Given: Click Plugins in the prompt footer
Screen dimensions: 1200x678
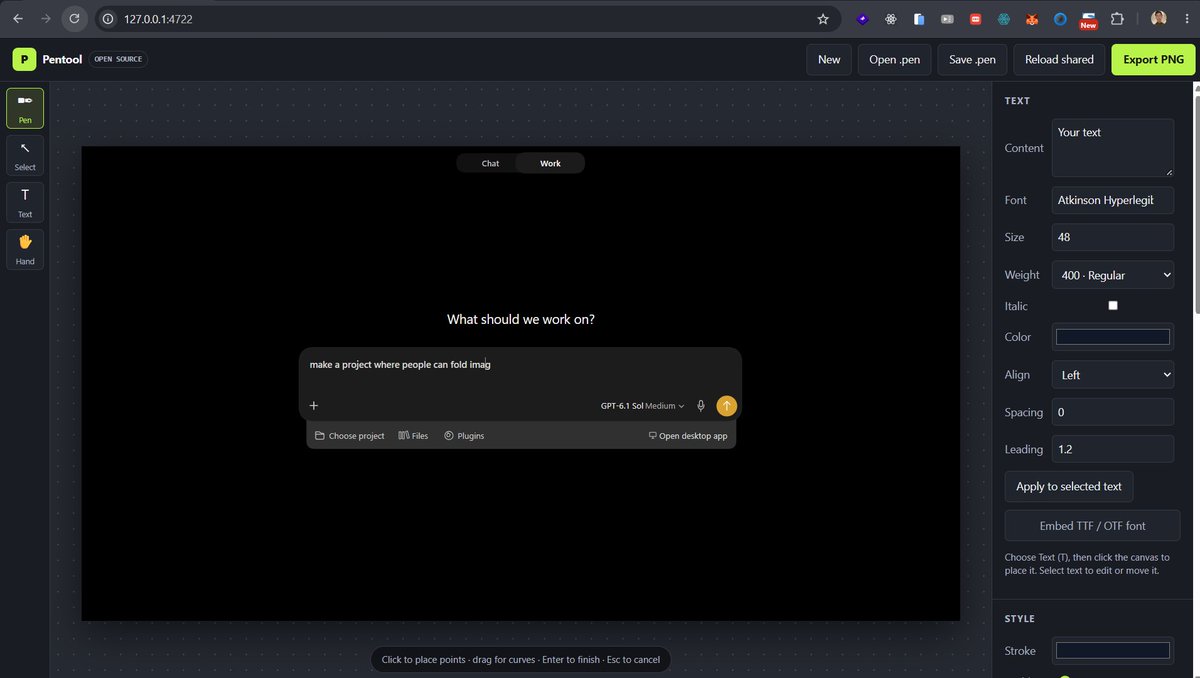Looking at the screenshot, I should (464, 436).
